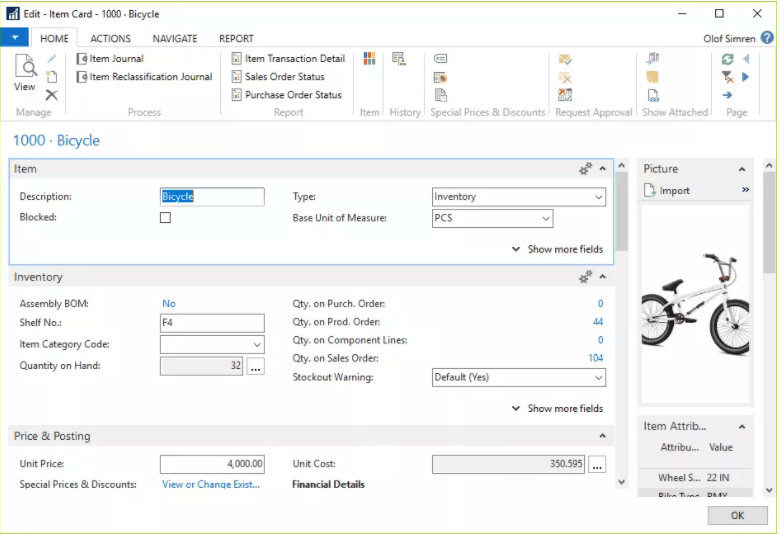Open Item Reclassification Journal
Image resolution: width=780 pixels, height=534 pixels.
(144, 77)
